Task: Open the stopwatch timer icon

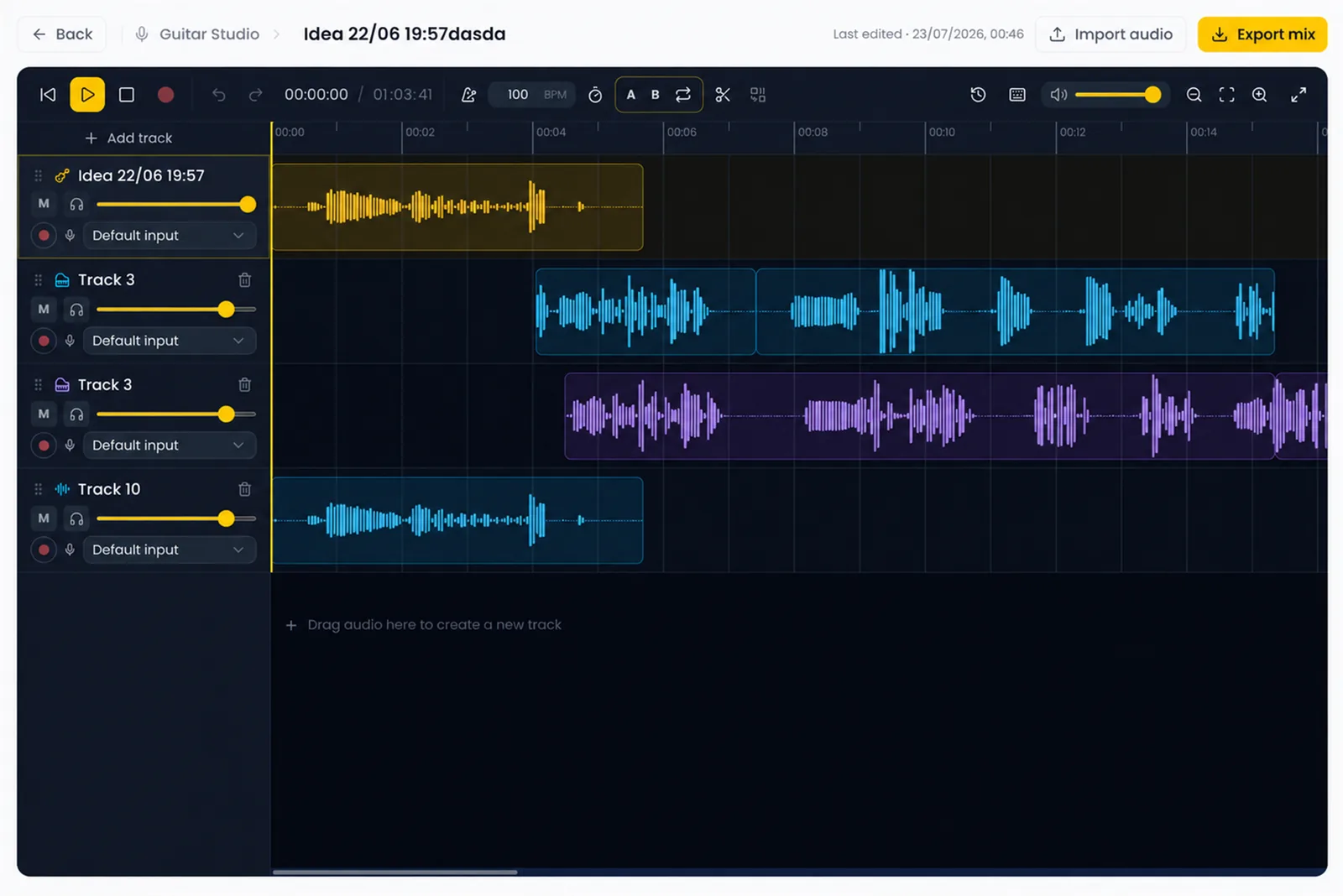Action: (x=595, y=95)
